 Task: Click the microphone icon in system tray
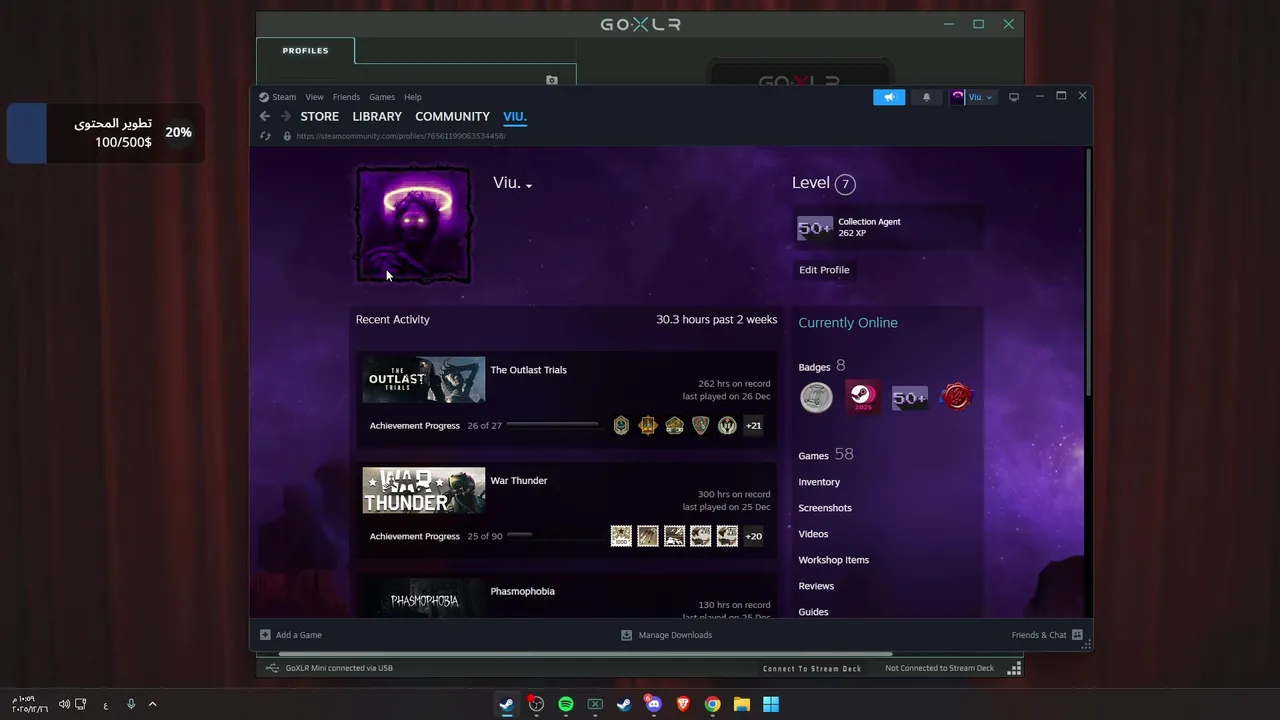[131, 704]
